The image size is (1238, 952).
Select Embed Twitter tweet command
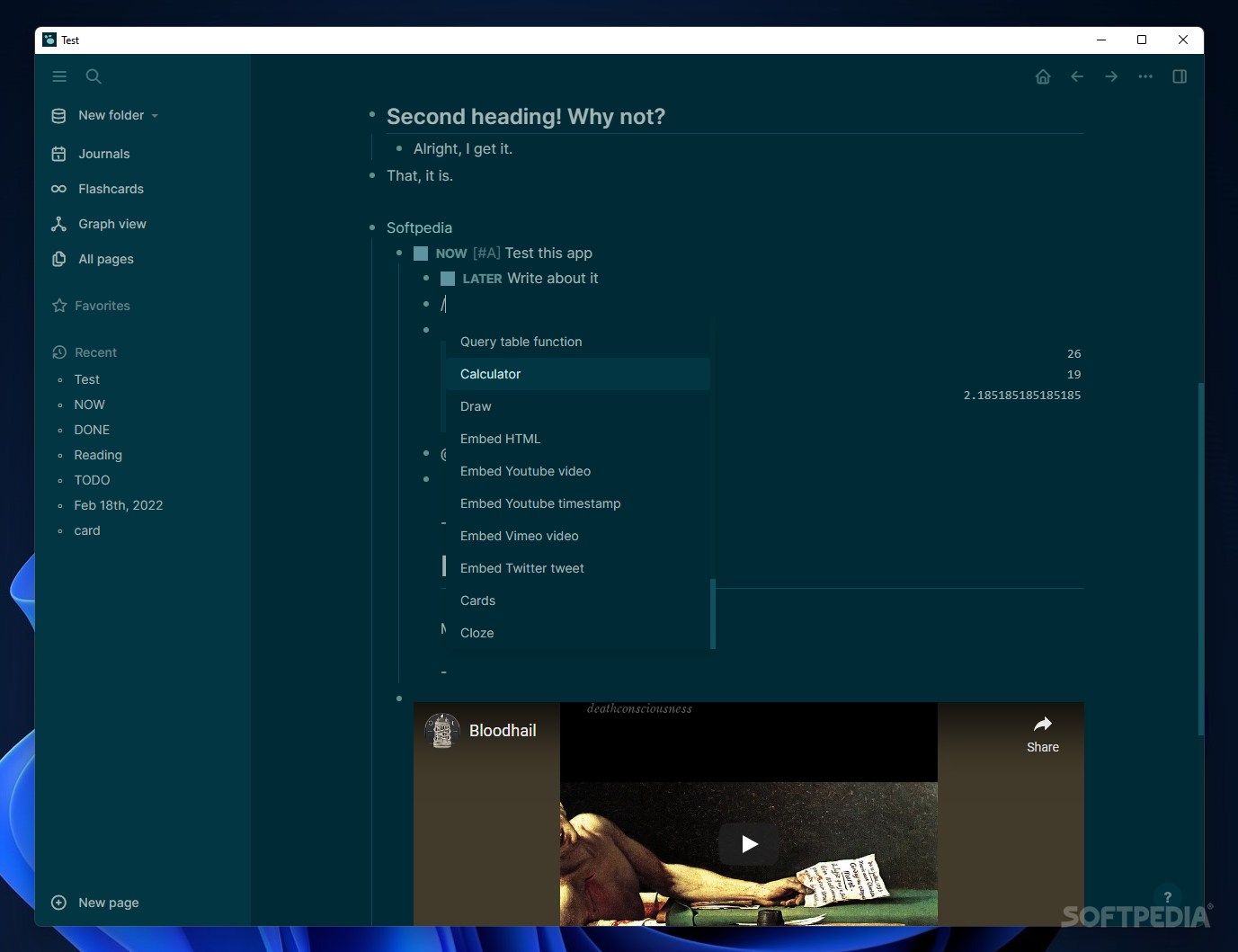tap(577, 568)
